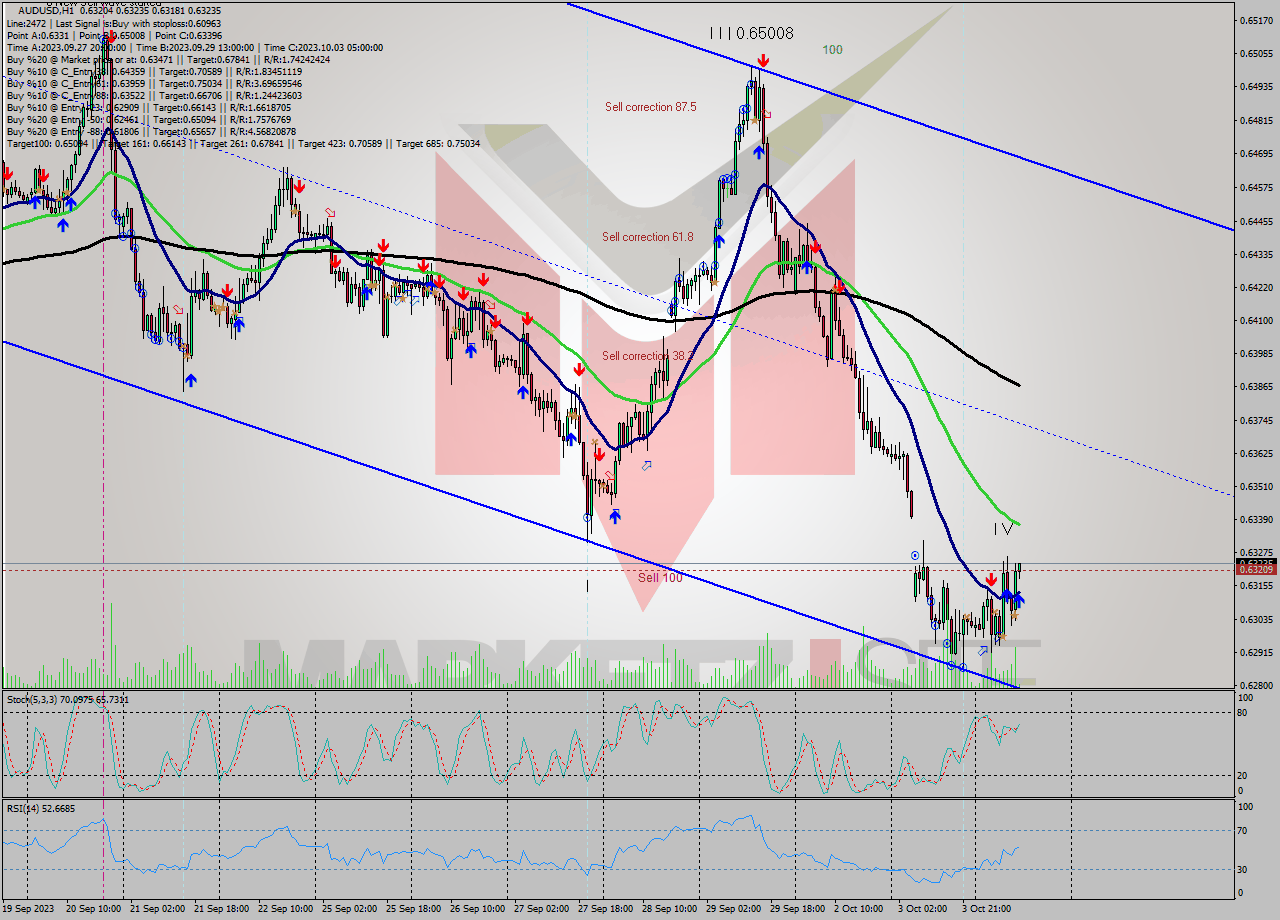Click the 0.62800 price axis label
This screenshot has height=920, width=1280.
point(1258,685)
